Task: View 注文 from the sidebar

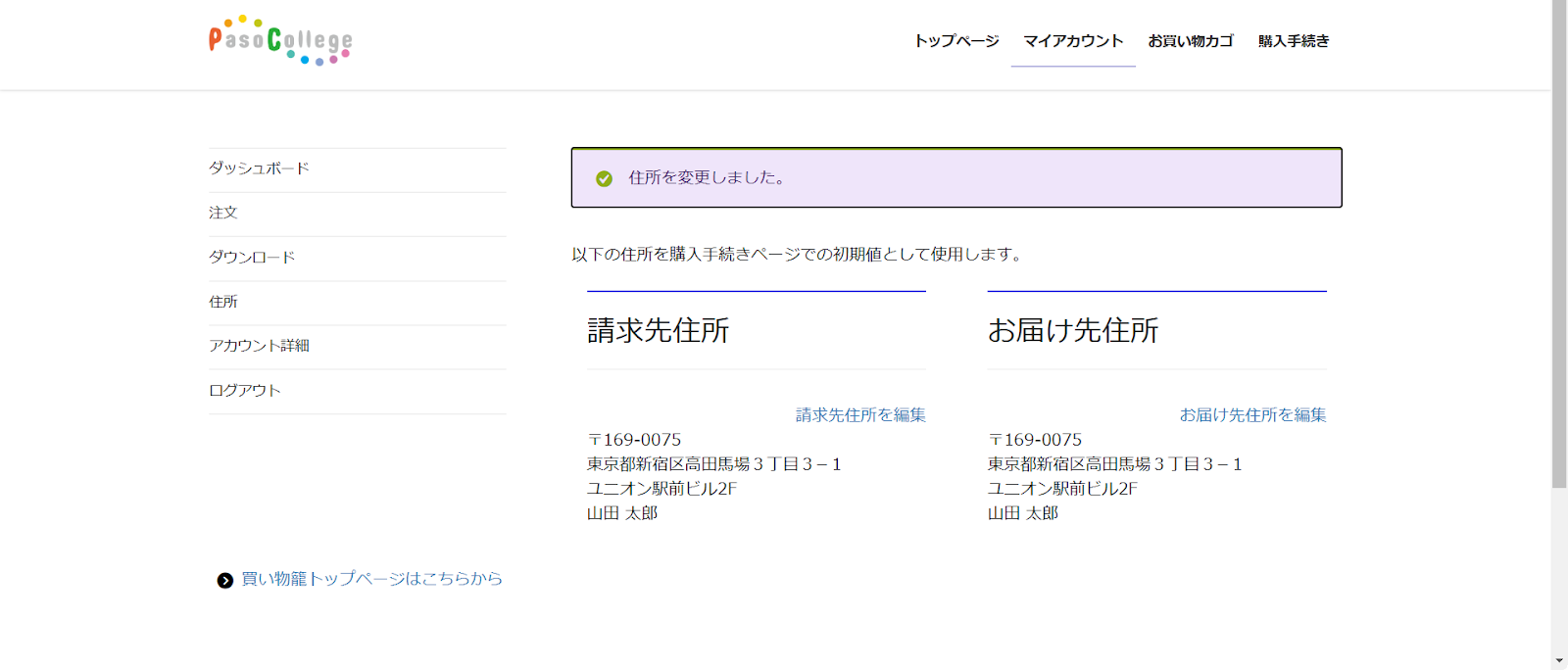Action: 223,213
